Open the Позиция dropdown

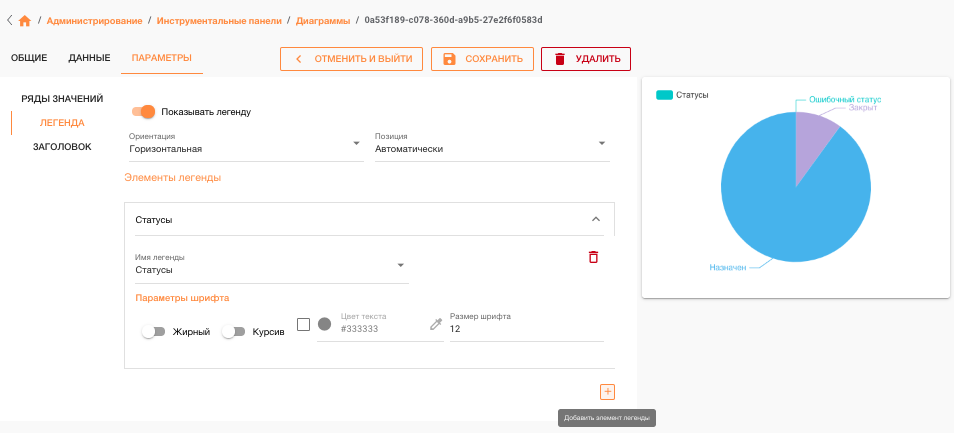(492, 146)
